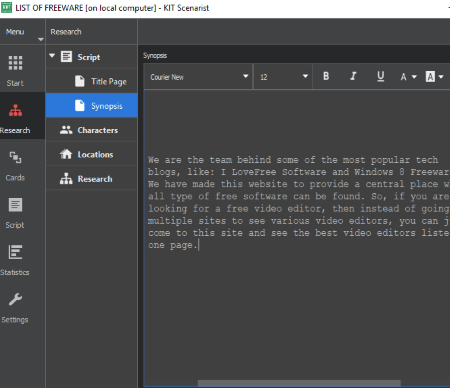Click the Start label in sidebar
The width and height of the screenshot is (450, 388).
click(x=15, y=83)
